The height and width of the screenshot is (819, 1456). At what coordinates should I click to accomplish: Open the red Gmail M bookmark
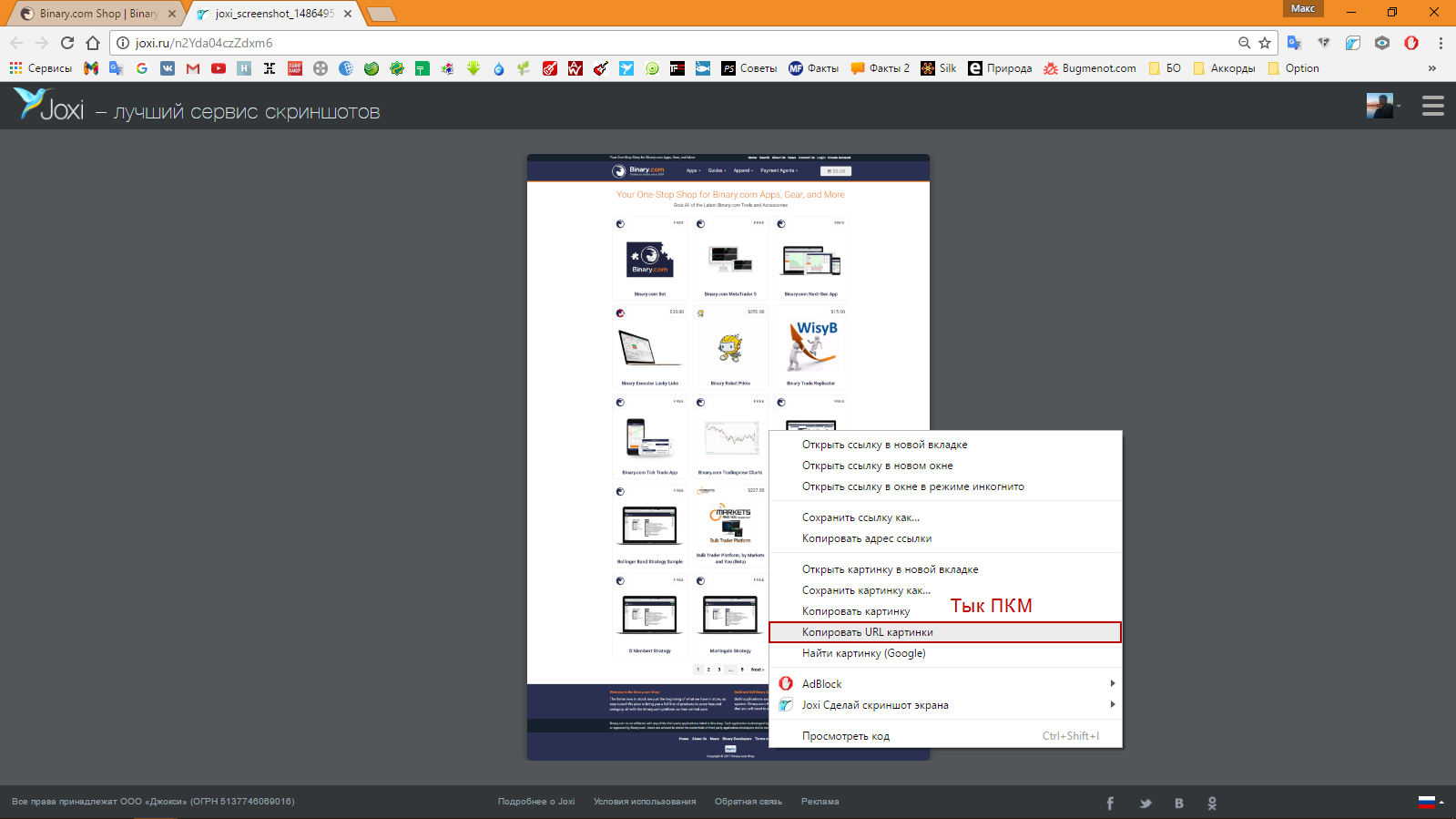tap(193, 68)
